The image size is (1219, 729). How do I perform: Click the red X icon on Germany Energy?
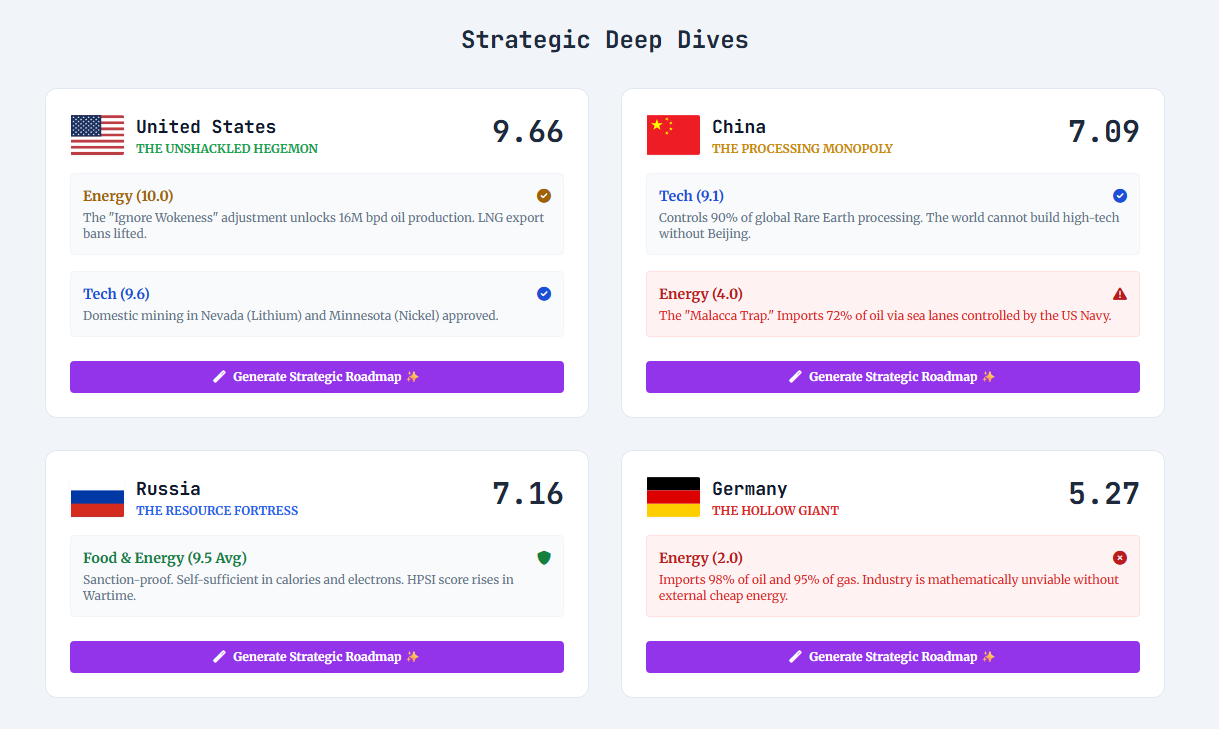(1120, 558)
